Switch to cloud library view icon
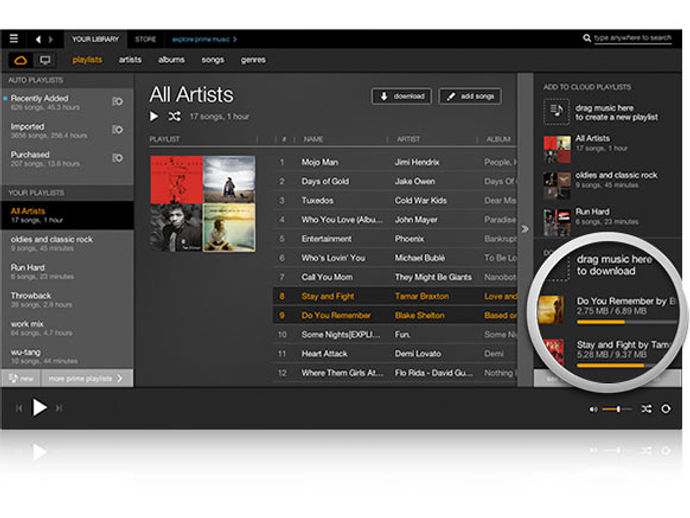 (x=21, y=60)
